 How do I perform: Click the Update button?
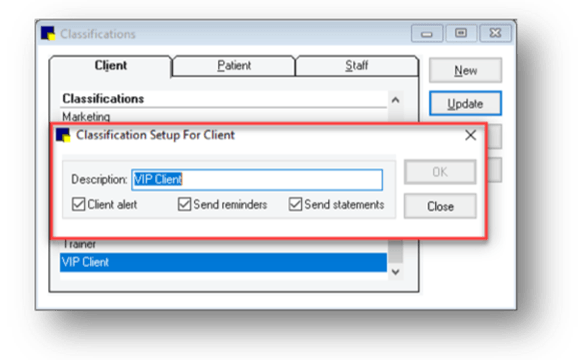pyautogui.click(x=465, y=103)
